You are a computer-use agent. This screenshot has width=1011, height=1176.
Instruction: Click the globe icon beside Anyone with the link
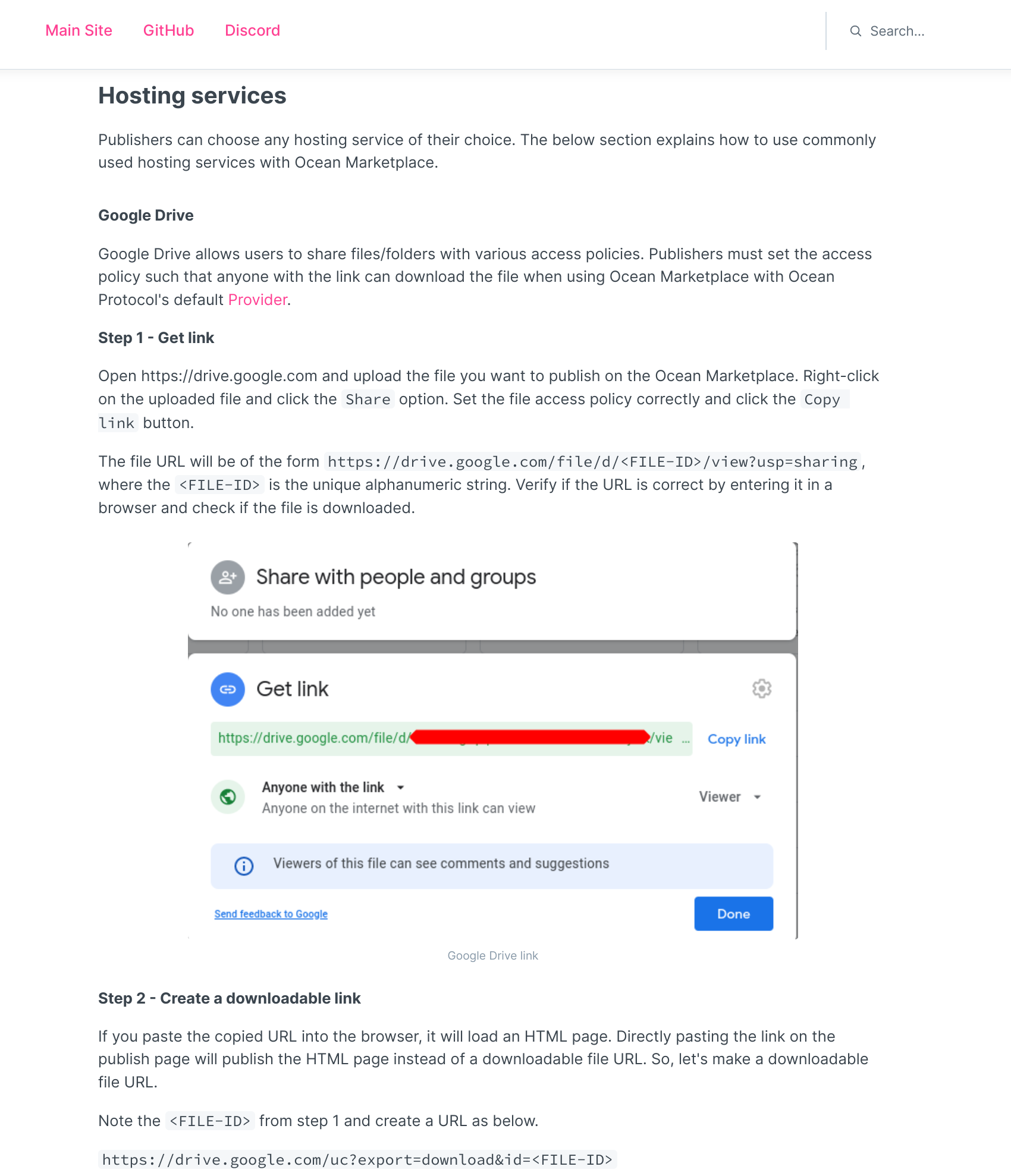pos(228,797)
